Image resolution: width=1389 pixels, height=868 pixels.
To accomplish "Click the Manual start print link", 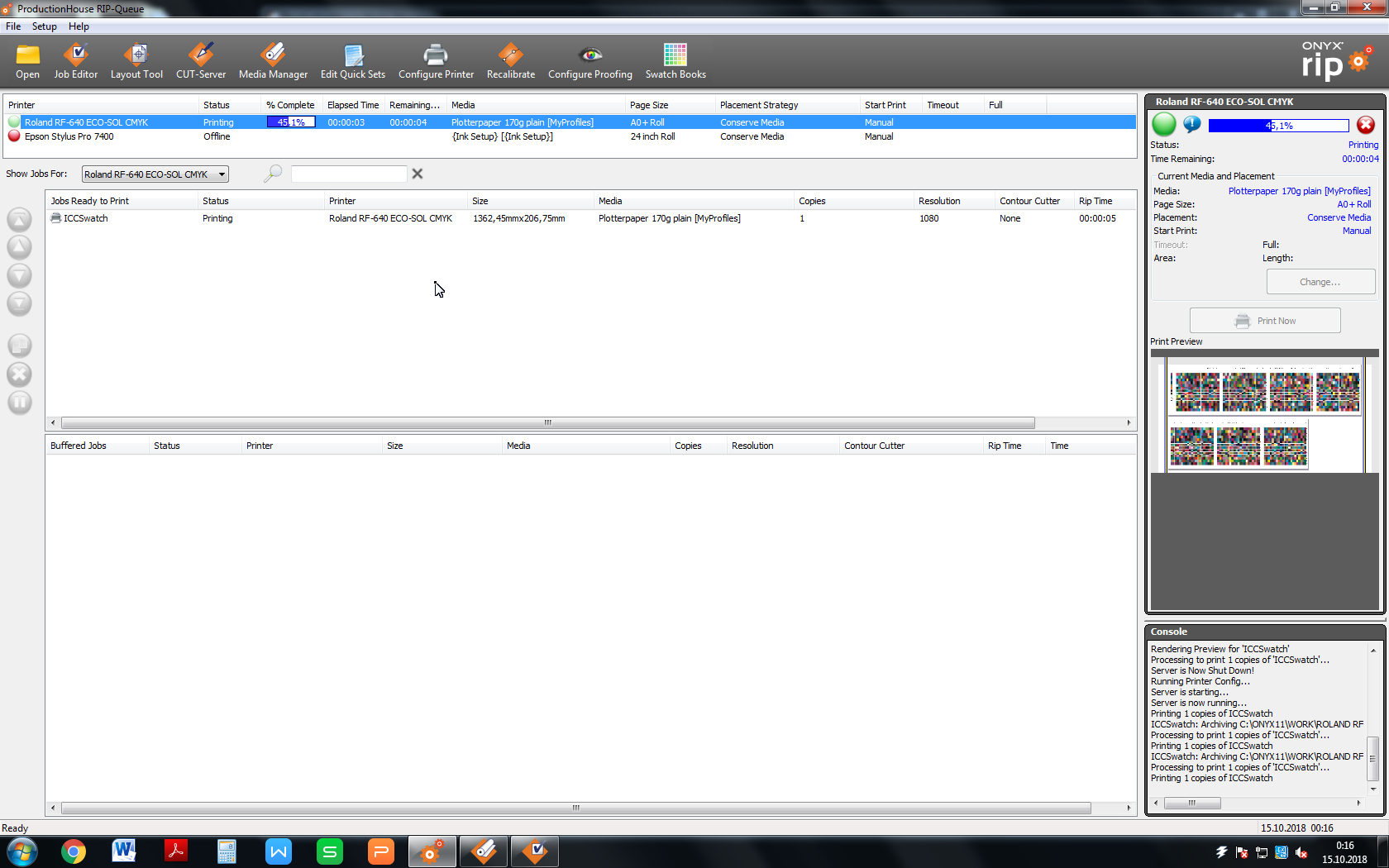I will pyautogui.click(x=1356, y=231).
